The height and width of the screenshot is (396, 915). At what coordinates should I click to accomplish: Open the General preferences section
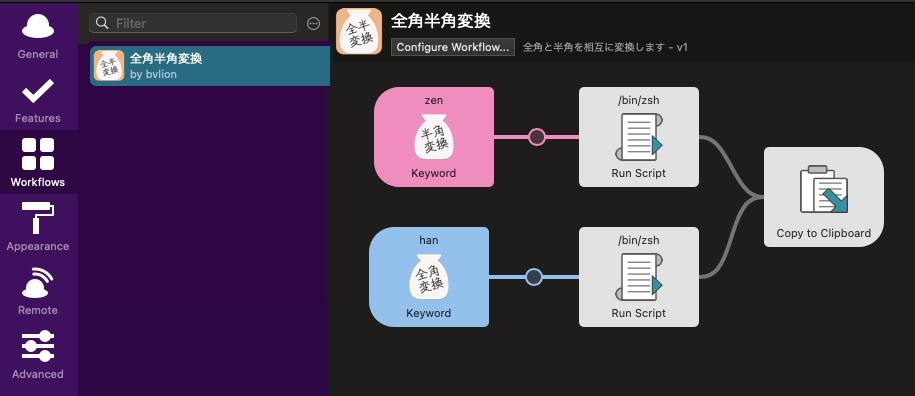[38, 34]
